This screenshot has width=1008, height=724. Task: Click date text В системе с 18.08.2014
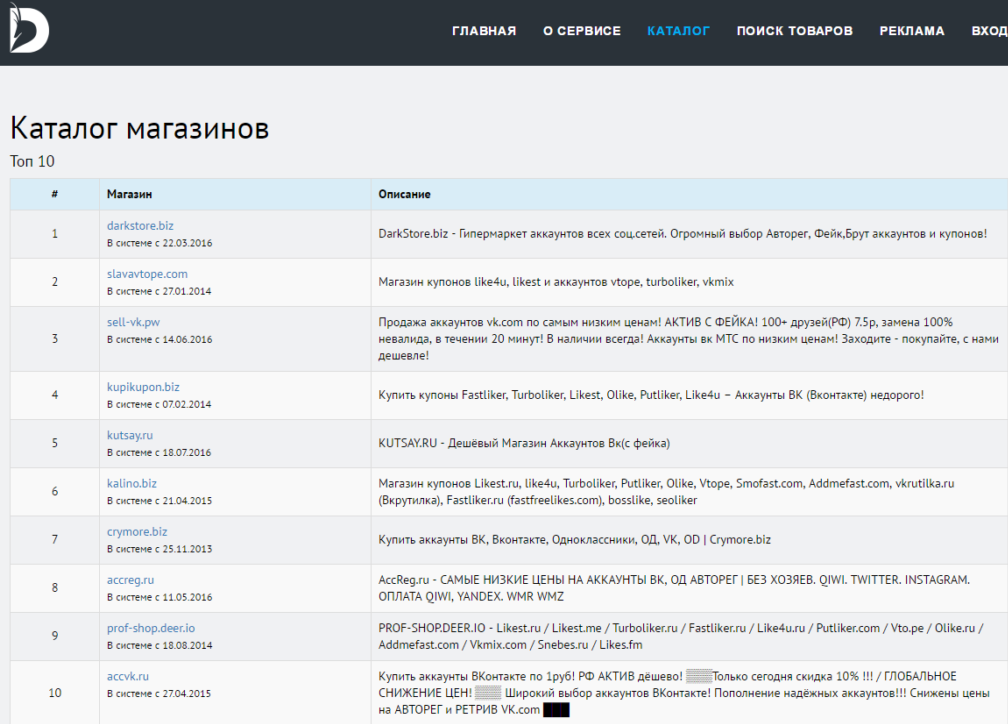click(x=159, y=646)
